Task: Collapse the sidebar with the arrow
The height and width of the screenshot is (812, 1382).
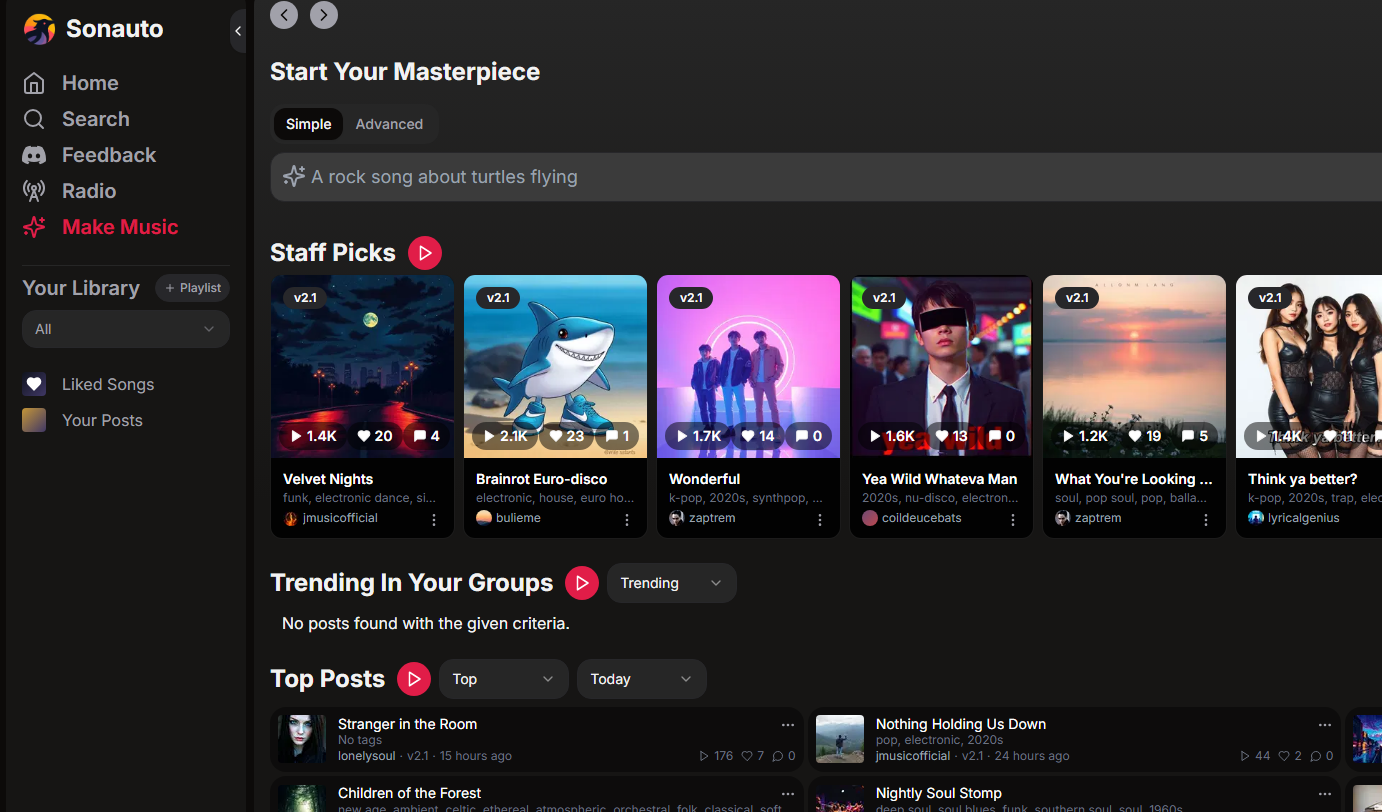Action: (x=238, y=31)
